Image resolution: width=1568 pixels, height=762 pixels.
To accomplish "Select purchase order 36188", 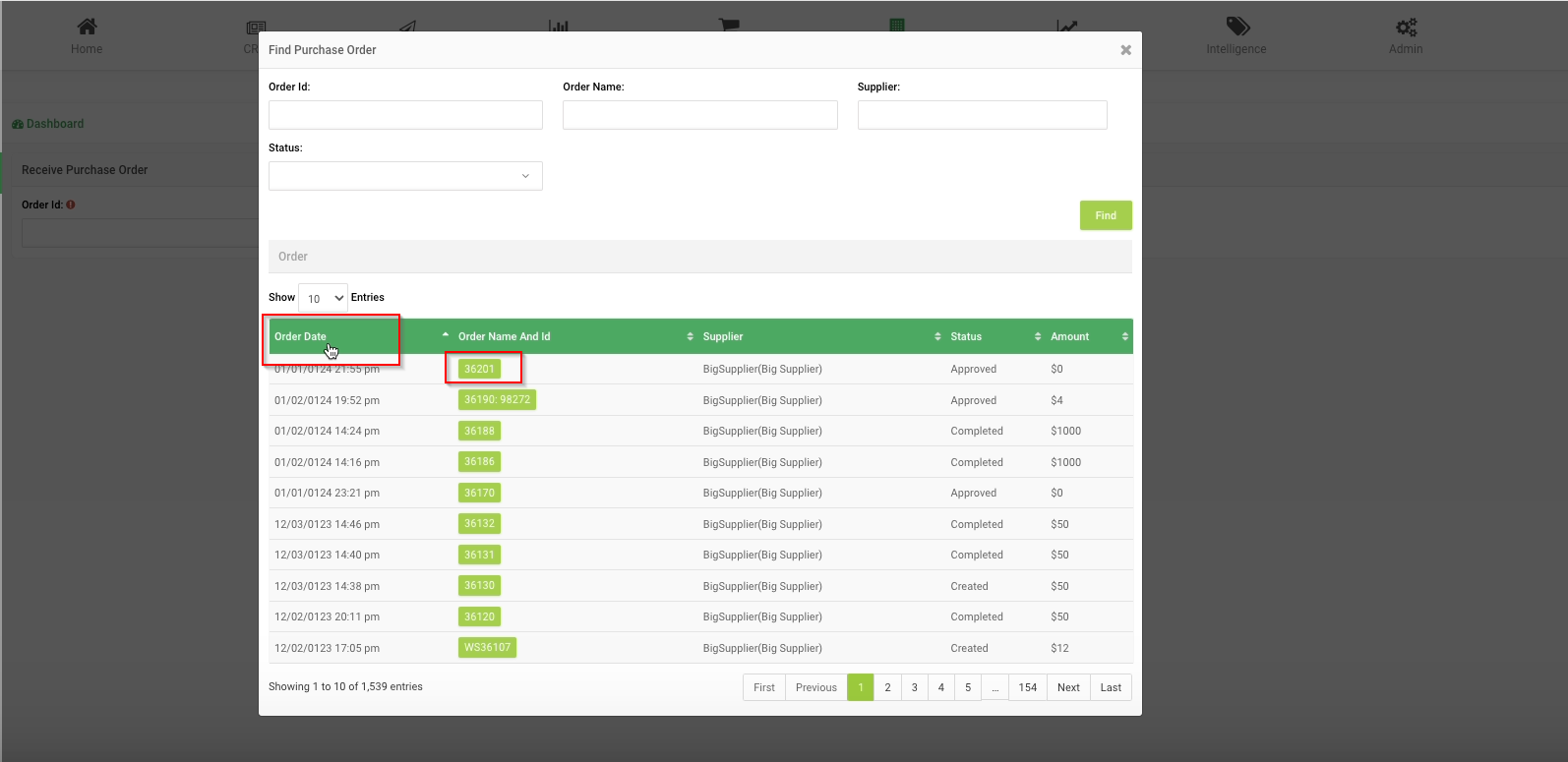I will click(x=479, y=431).
